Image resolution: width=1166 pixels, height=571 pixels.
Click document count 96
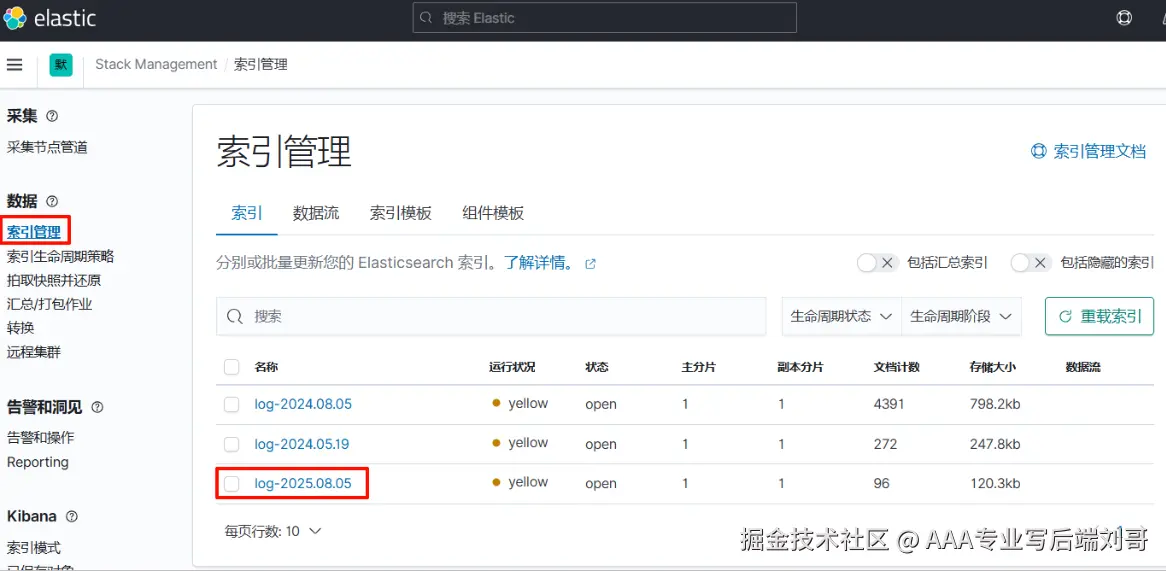881,484
